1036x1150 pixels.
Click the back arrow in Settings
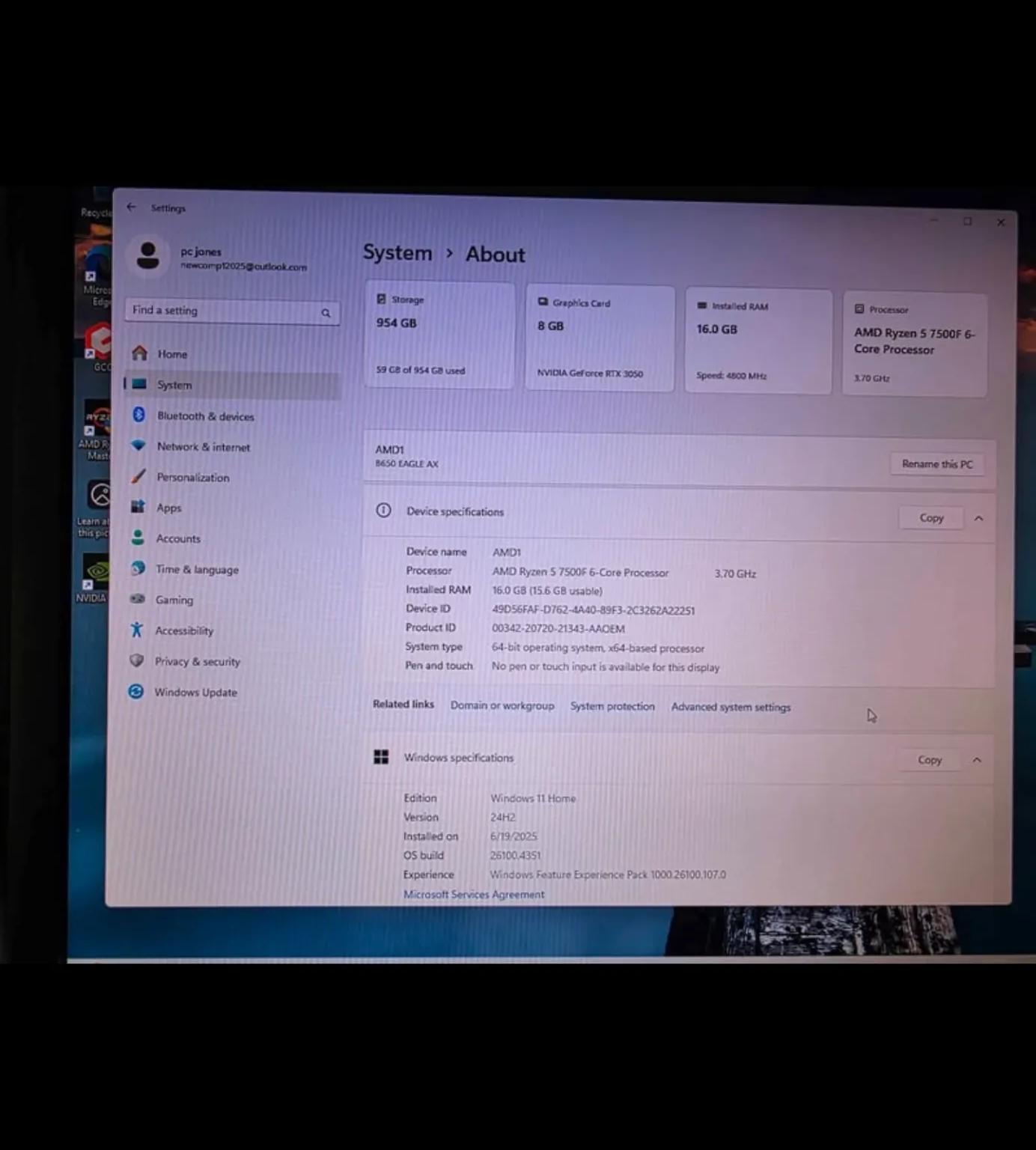click(x=132, y=207)
